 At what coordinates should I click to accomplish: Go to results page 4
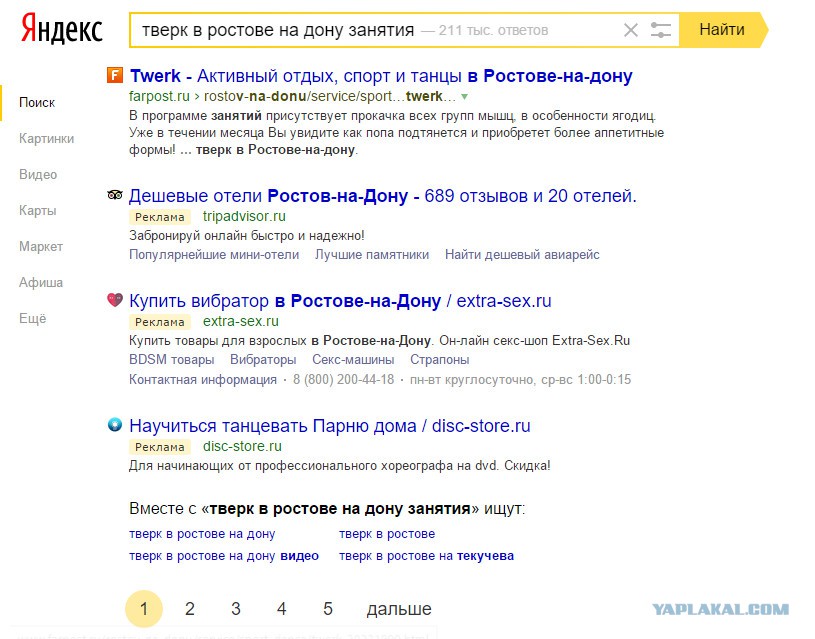pos(282,608)
